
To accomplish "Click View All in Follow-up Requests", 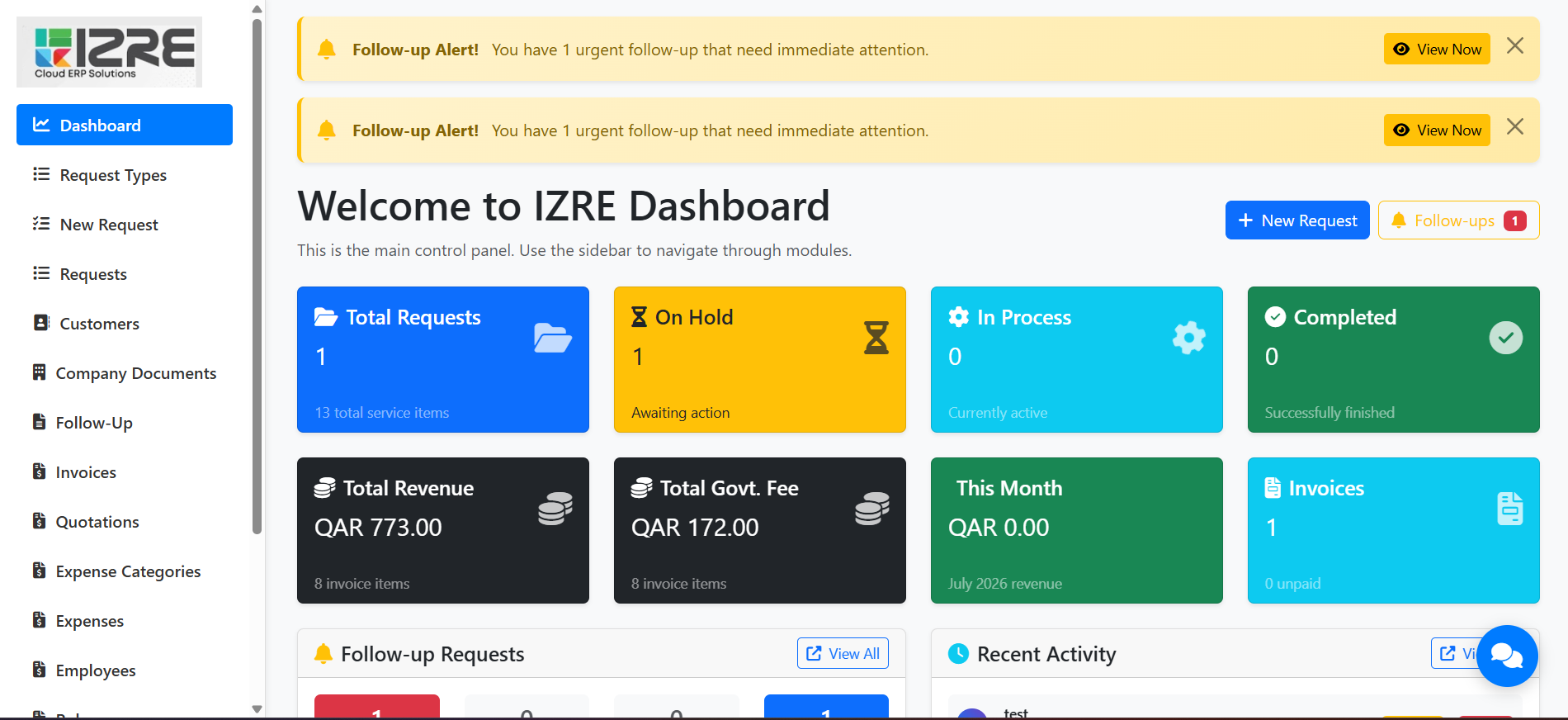I will point(843,653).
